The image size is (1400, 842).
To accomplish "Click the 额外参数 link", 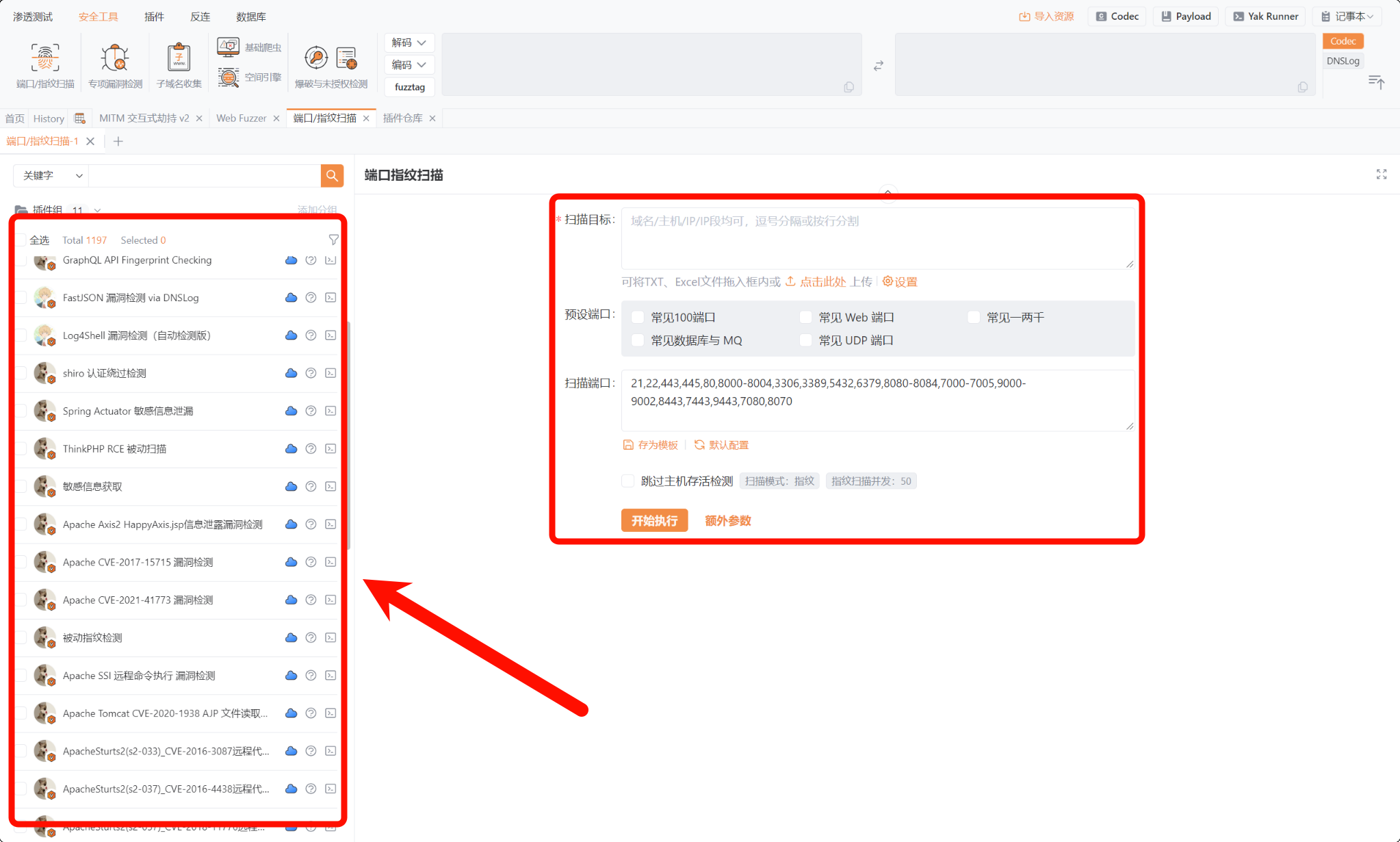I will coord(727,520).
